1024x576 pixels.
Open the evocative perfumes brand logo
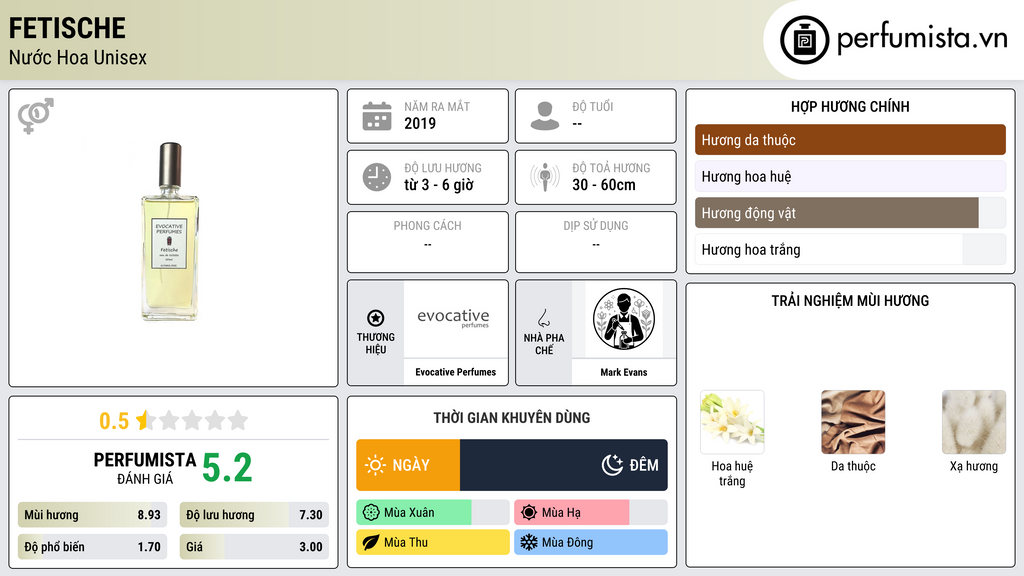[x=453, y=318]
